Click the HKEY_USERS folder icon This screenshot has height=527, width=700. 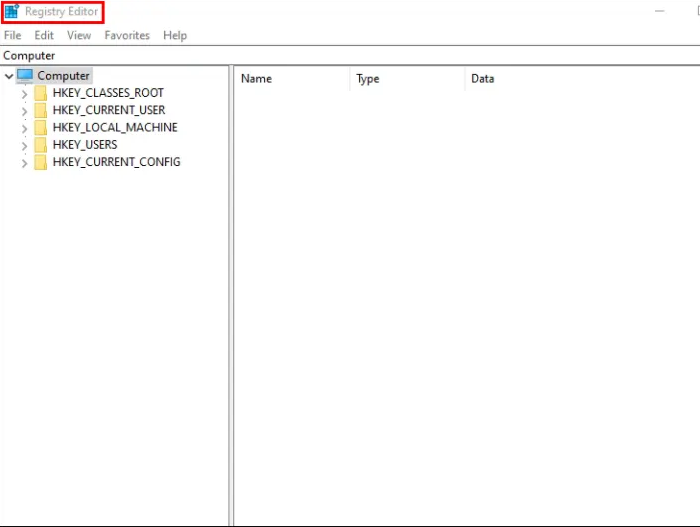pos(41,145)
